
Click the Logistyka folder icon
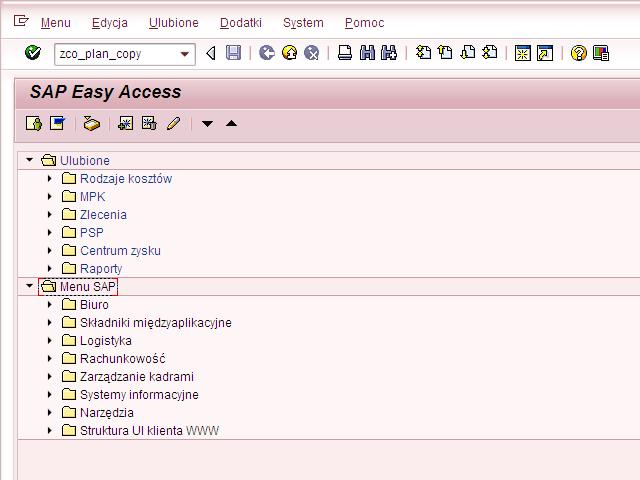pyautogui.click(x=69, y=340)
